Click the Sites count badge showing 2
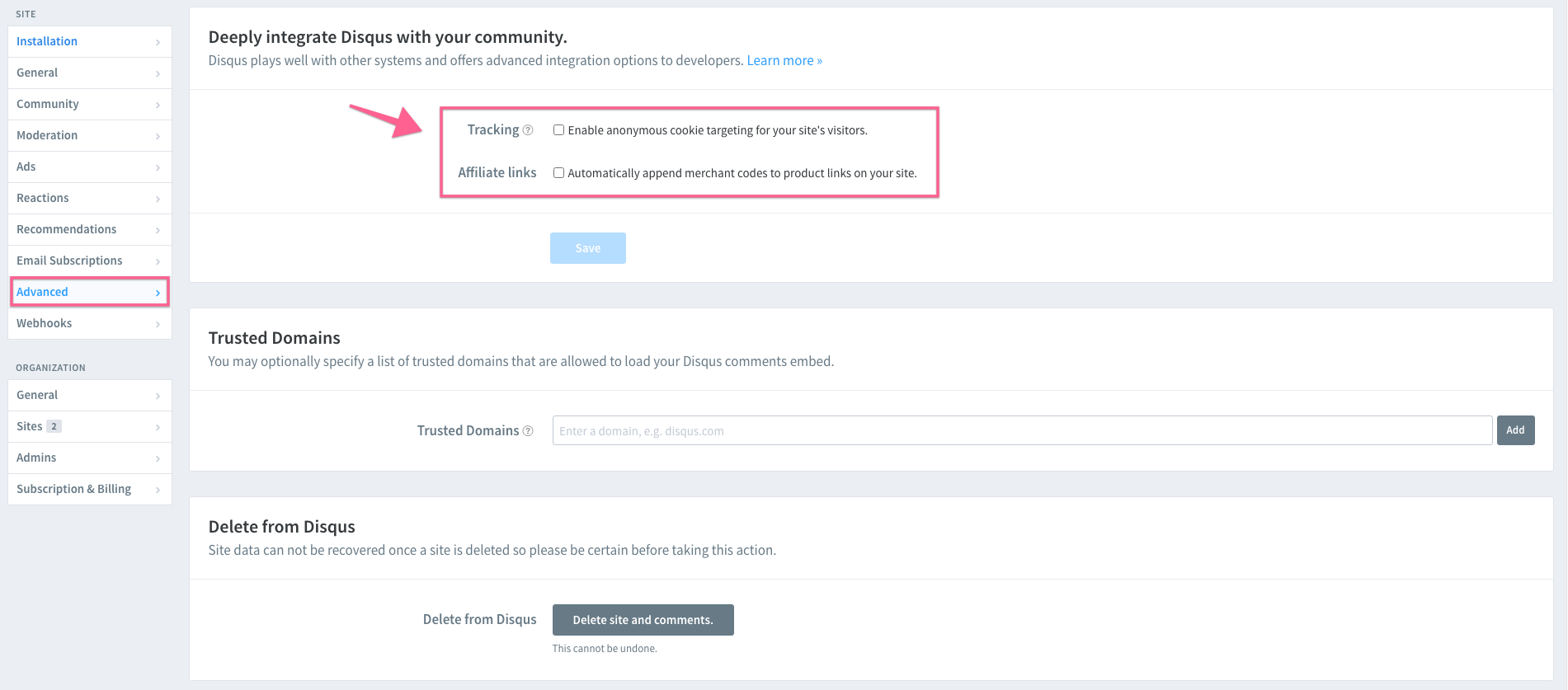 pyautogui.click(x=54, y=426)
